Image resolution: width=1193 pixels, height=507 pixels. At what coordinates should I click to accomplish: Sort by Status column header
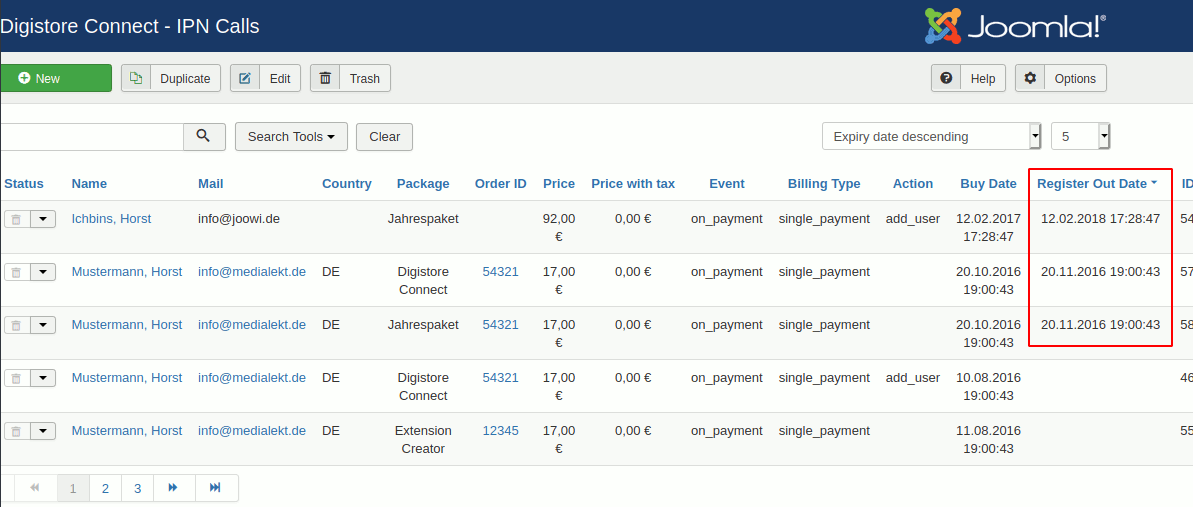(24, 183)
